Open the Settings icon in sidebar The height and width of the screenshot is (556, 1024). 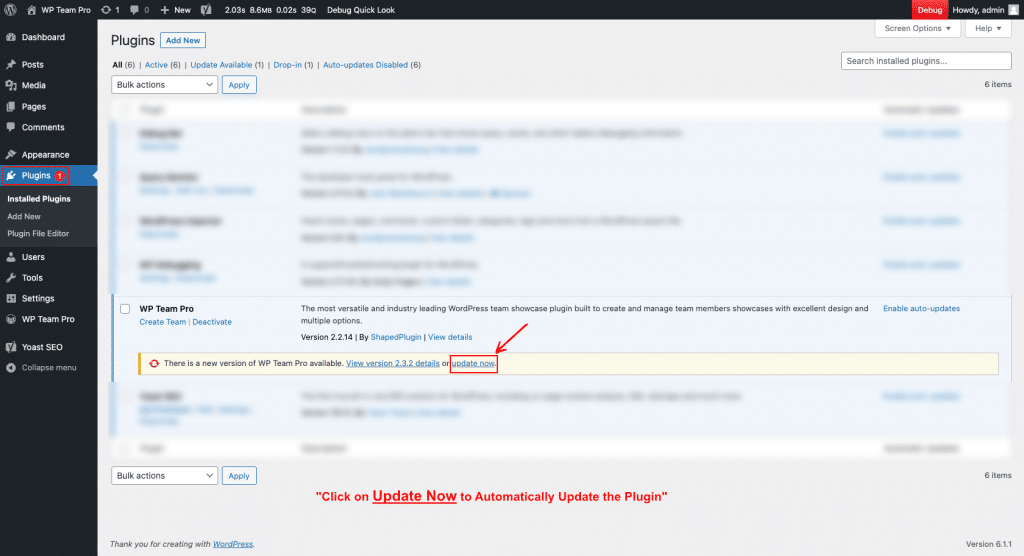[10, 299]
